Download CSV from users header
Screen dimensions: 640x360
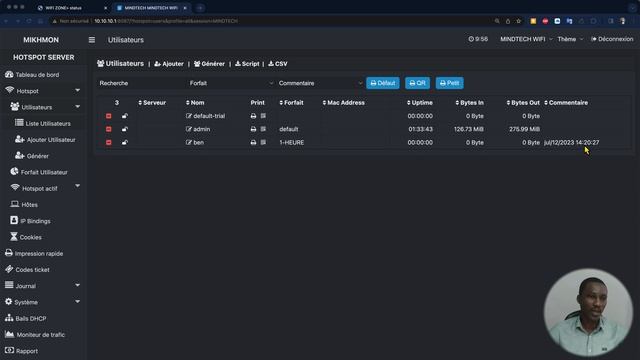(278, 64)
